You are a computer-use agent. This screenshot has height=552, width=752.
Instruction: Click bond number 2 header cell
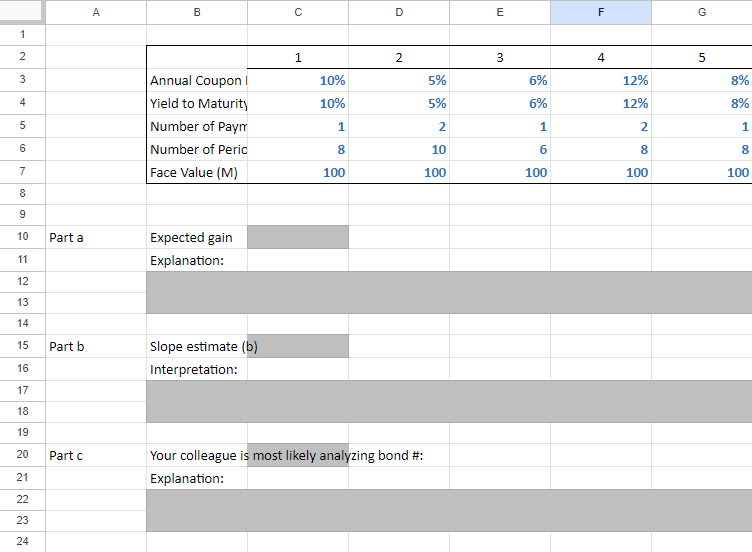(x=399, y=58)
